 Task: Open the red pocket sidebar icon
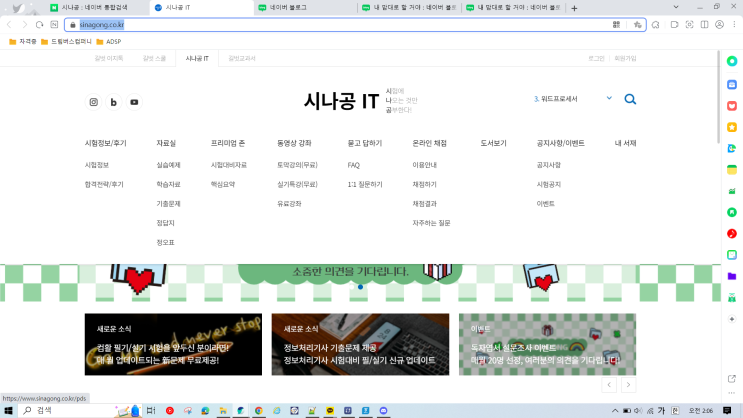[732, 106]
